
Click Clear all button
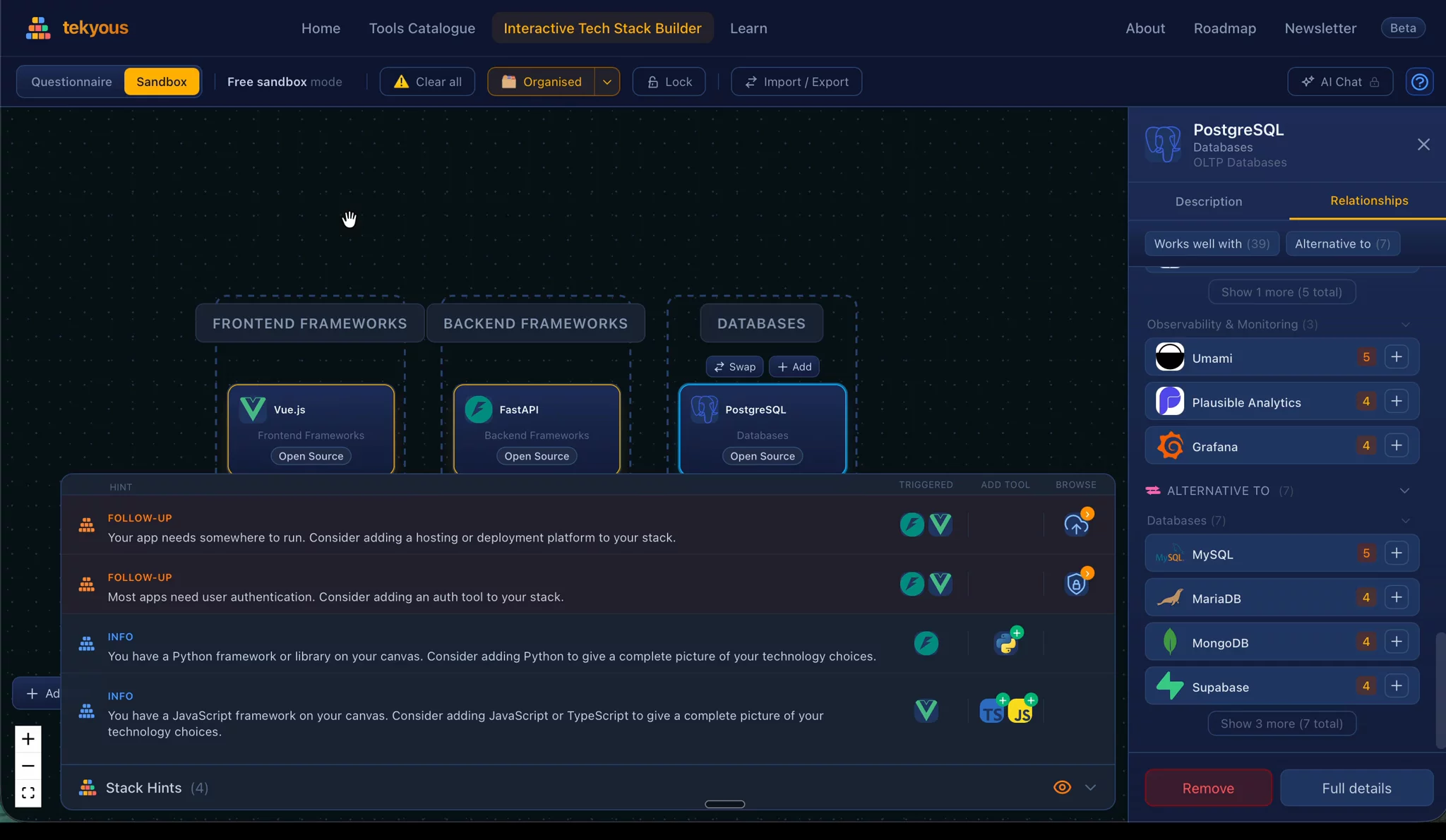point(427,82)
